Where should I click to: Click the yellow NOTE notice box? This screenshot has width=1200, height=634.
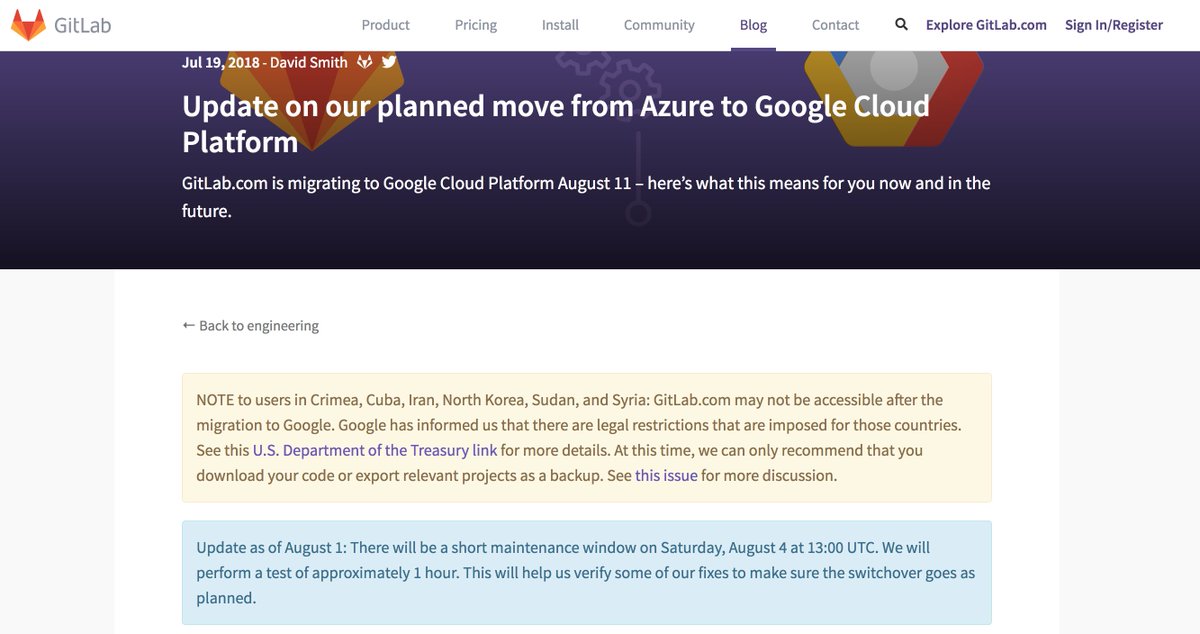point(587,437)
